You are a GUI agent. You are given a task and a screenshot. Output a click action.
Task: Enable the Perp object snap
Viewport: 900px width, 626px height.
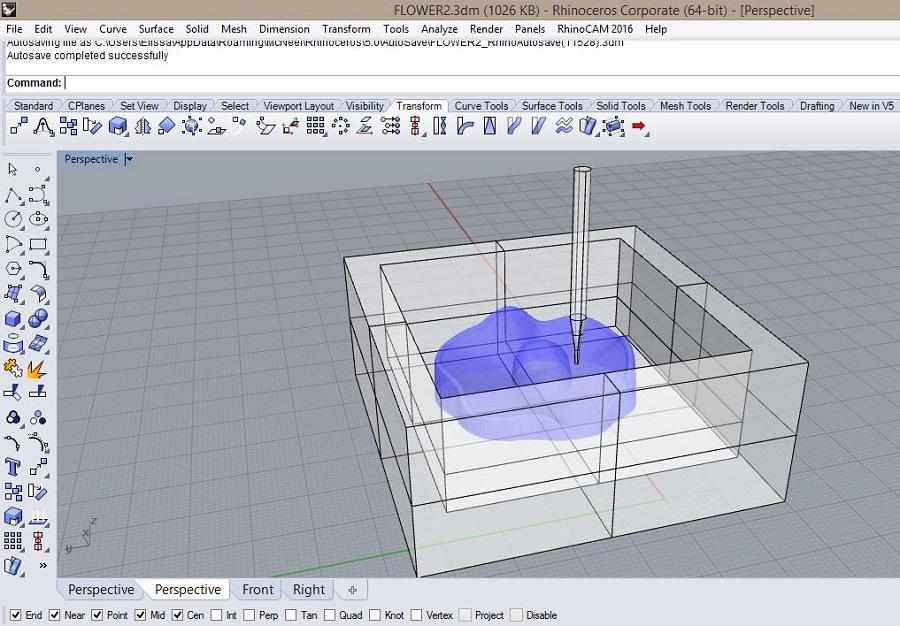(x=249, y=615)
